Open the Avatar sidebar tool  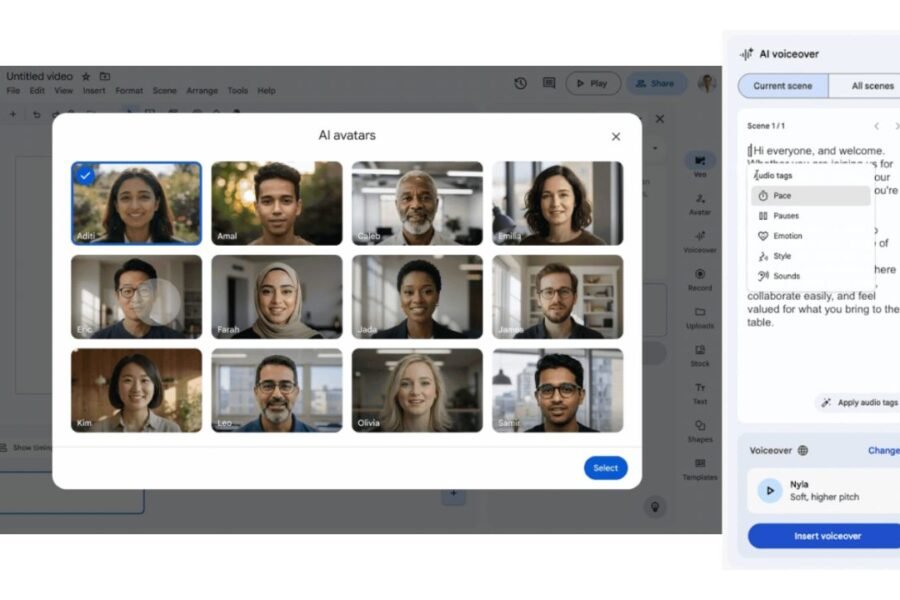pos(700,204)
